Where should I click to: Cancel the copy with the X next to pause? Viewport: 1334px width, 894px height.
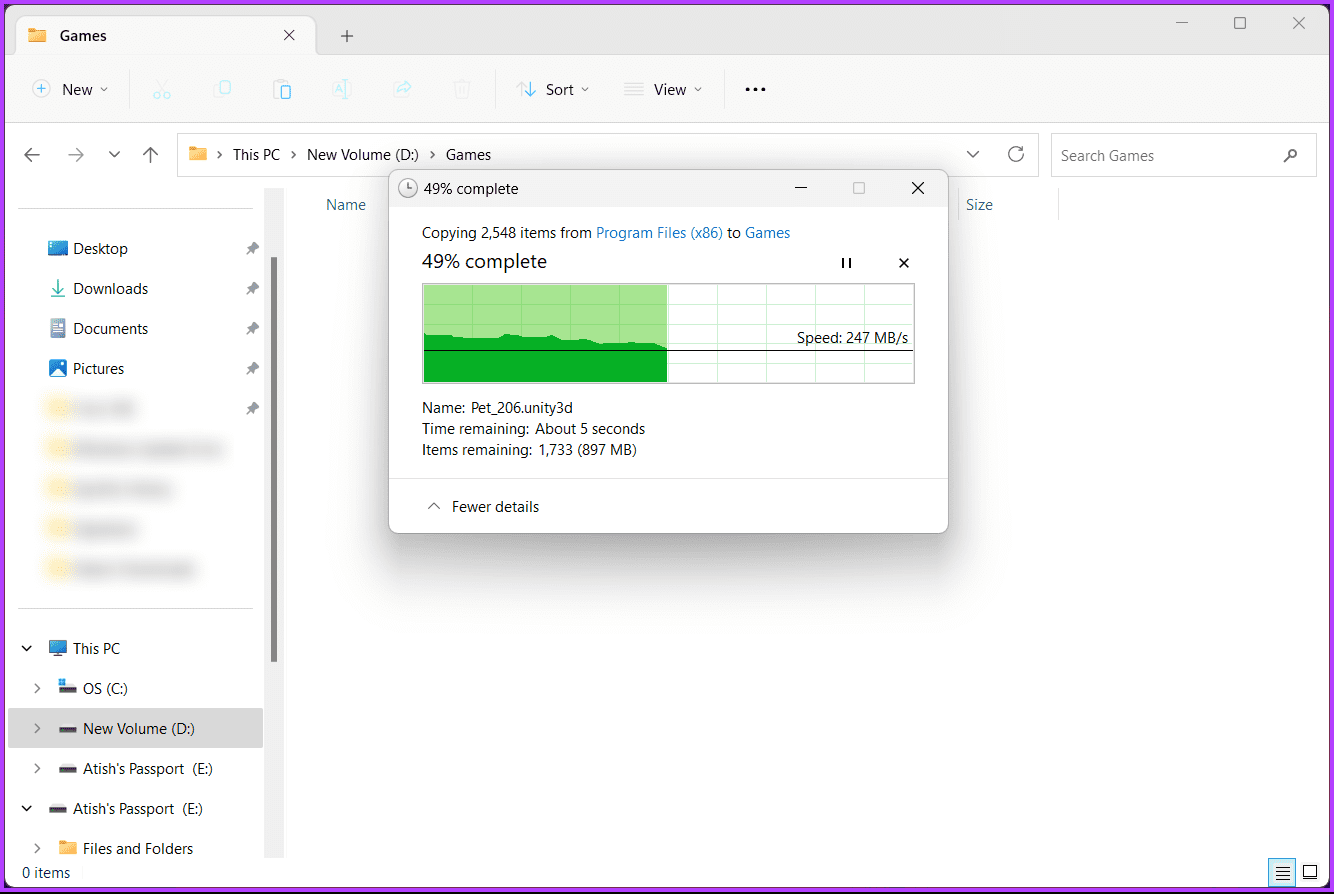(x=904, y=263)
